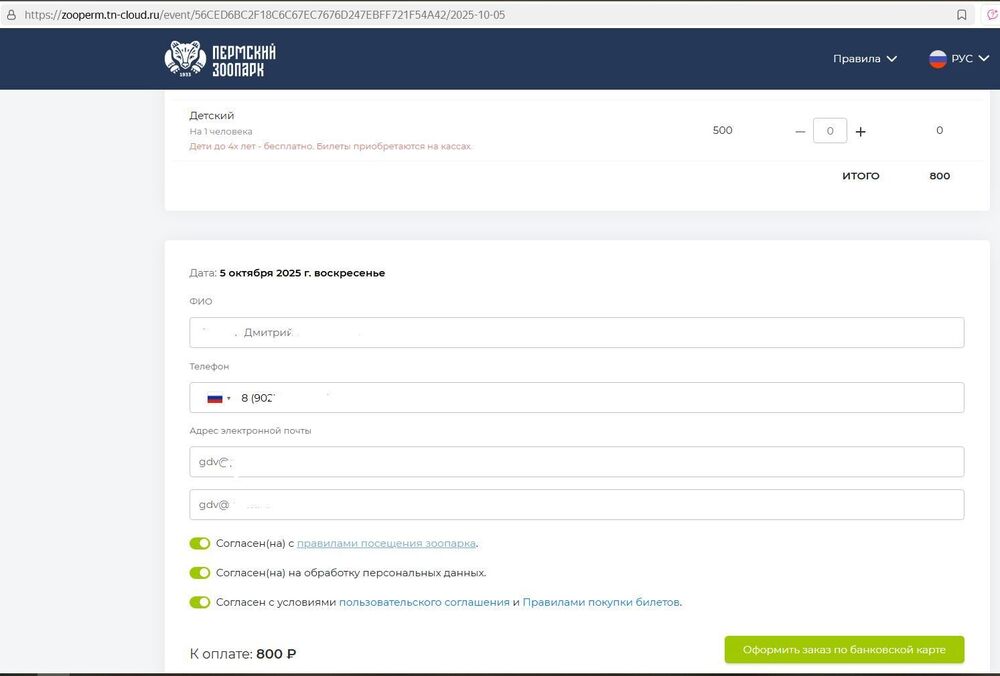Toggle consent to personal data processing
Image resolution: width=1000 pixels, height=676 pixels.
(x=200, y=573)
